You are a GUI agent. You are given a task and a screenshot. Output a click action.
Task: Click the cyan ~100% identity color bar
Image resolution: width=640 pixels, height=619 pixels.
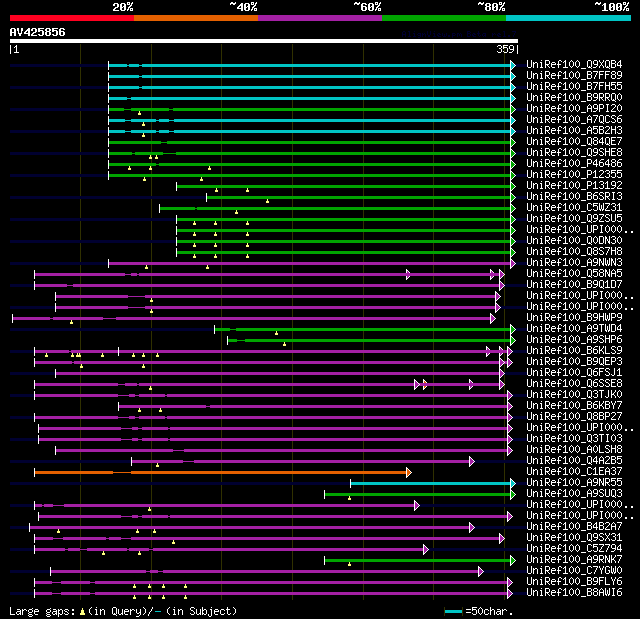pos(568,18)
